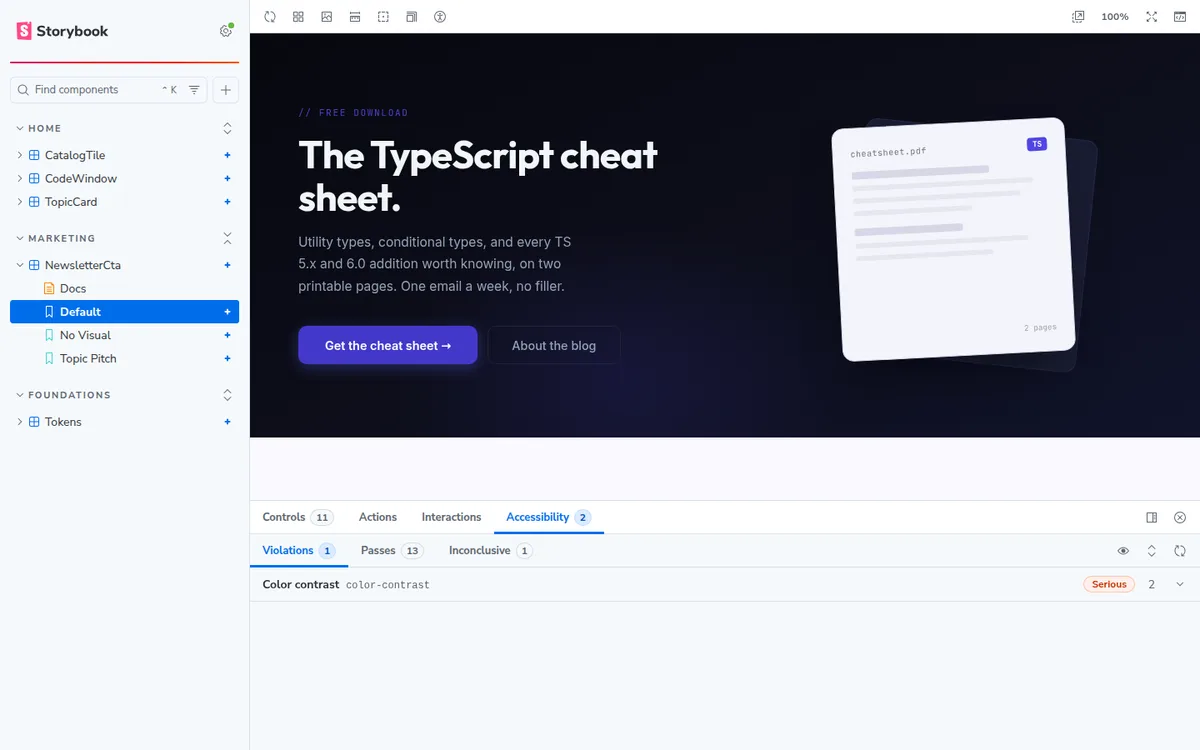The image size is (1200, 750).
Task: Click the Serious severity badge
Action: (x=1109, y=584)
